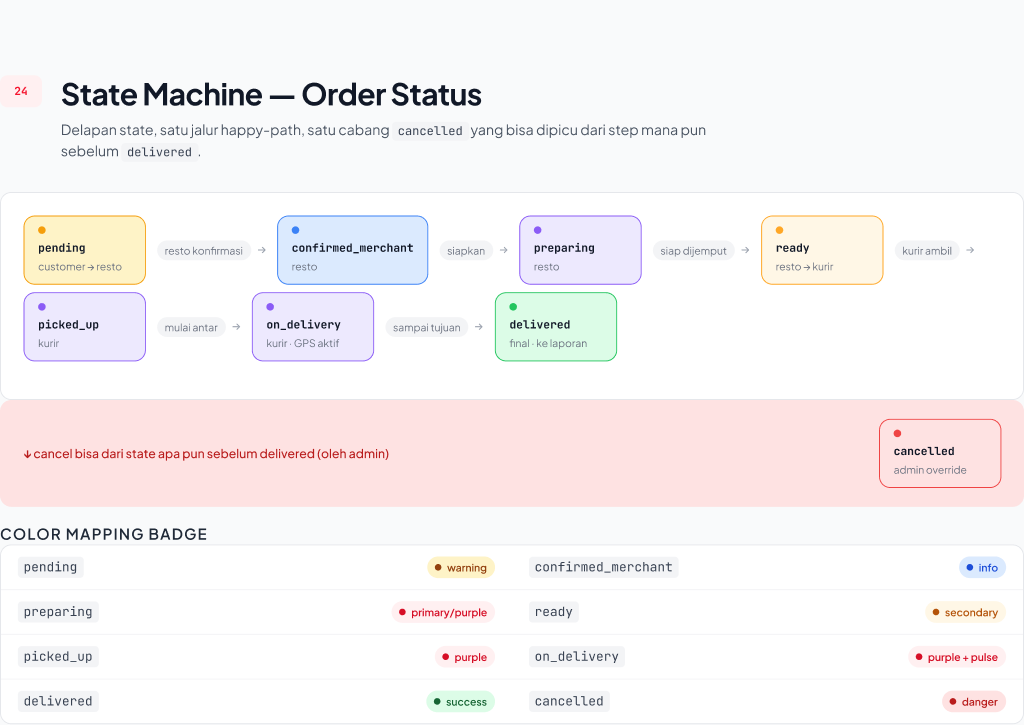Viewport: 1024px width, 725px height.
Task: Click the 'info' badge
Action: coord(982,568)
